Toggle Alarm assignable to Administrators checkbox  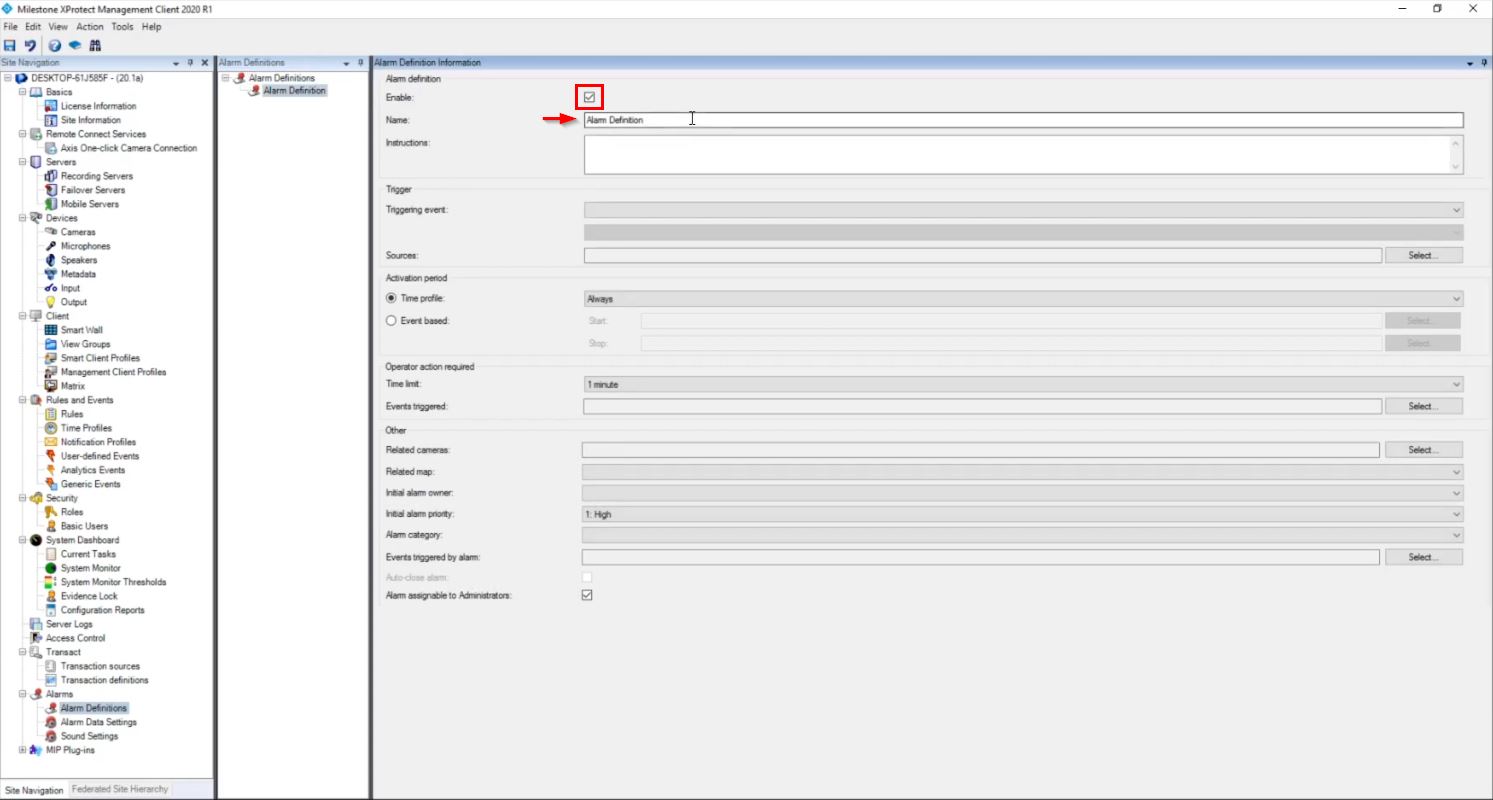pos(587,595)
